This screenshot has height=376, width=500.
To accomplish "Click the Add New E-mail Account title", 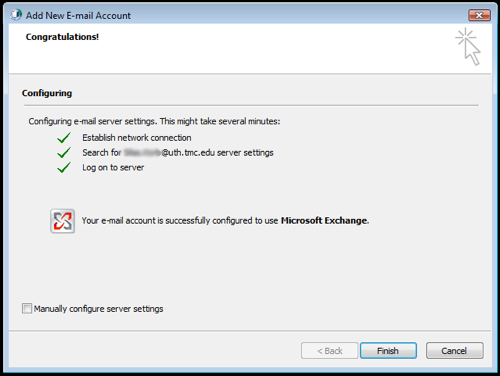I will (78, 16).
